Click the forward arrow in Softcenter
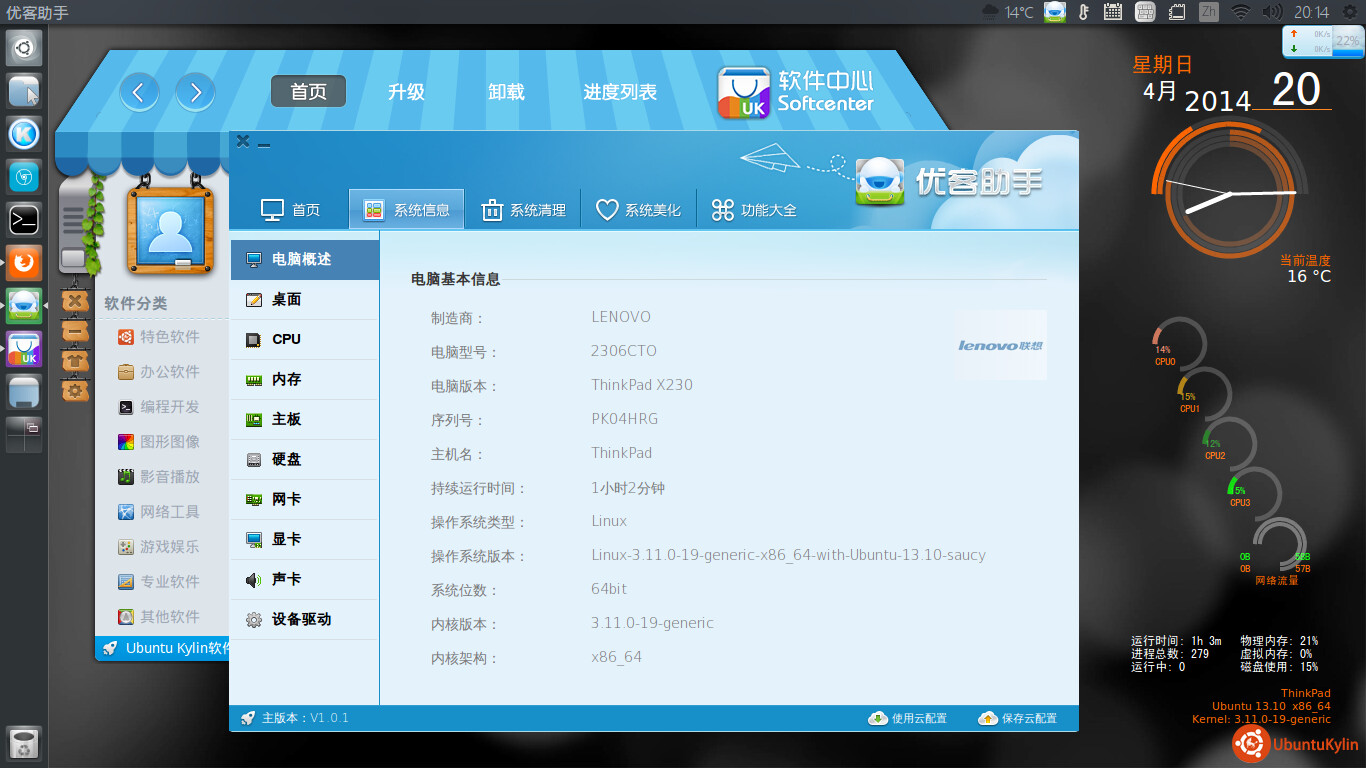This screenshot has height=768, width=1366. pyautogui.click(x=195, y=93)
